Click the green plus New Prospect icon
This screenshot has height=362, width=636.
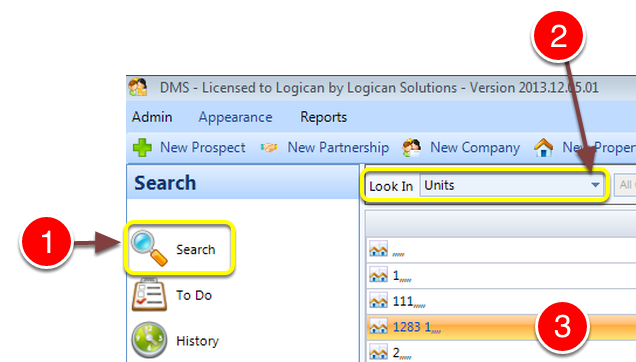(142, 147)
